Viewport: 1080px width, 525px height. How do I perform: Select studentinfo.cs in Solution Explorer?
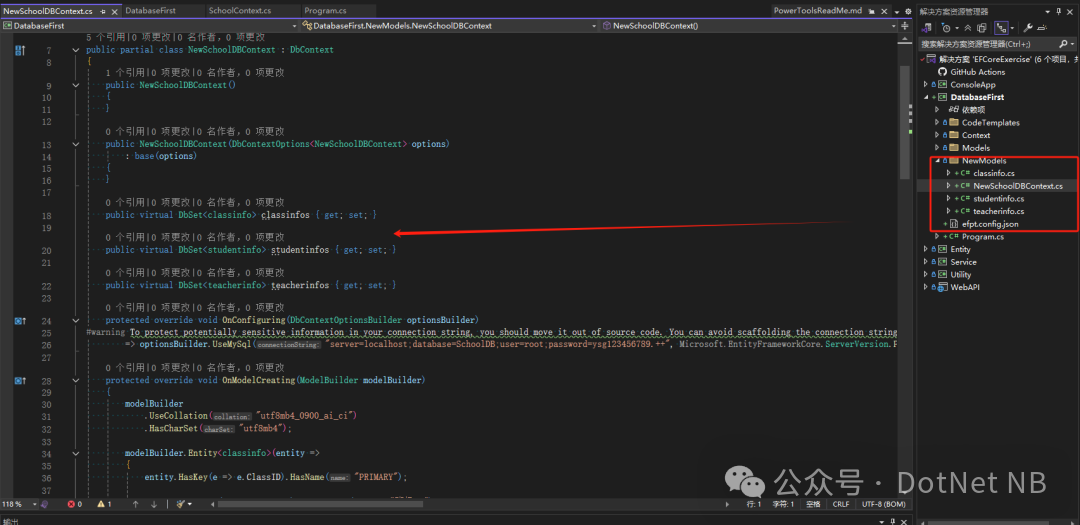(998, 198)
